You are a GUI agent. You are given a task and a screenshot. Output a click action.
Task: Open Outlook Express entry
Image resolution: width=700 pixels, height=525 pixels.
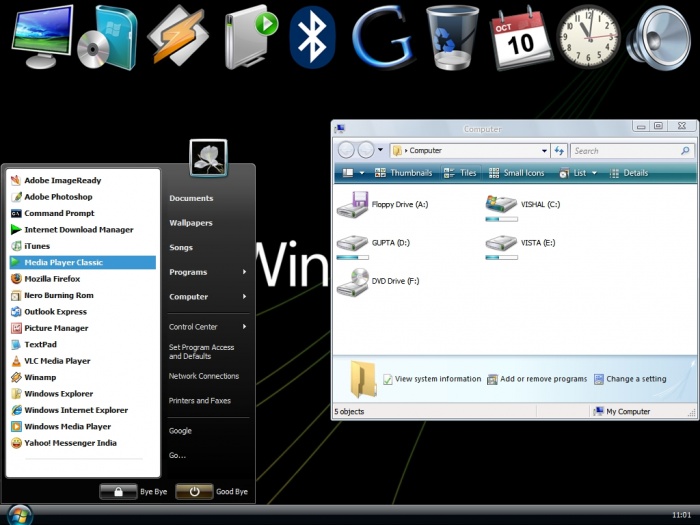pos(83,312)
